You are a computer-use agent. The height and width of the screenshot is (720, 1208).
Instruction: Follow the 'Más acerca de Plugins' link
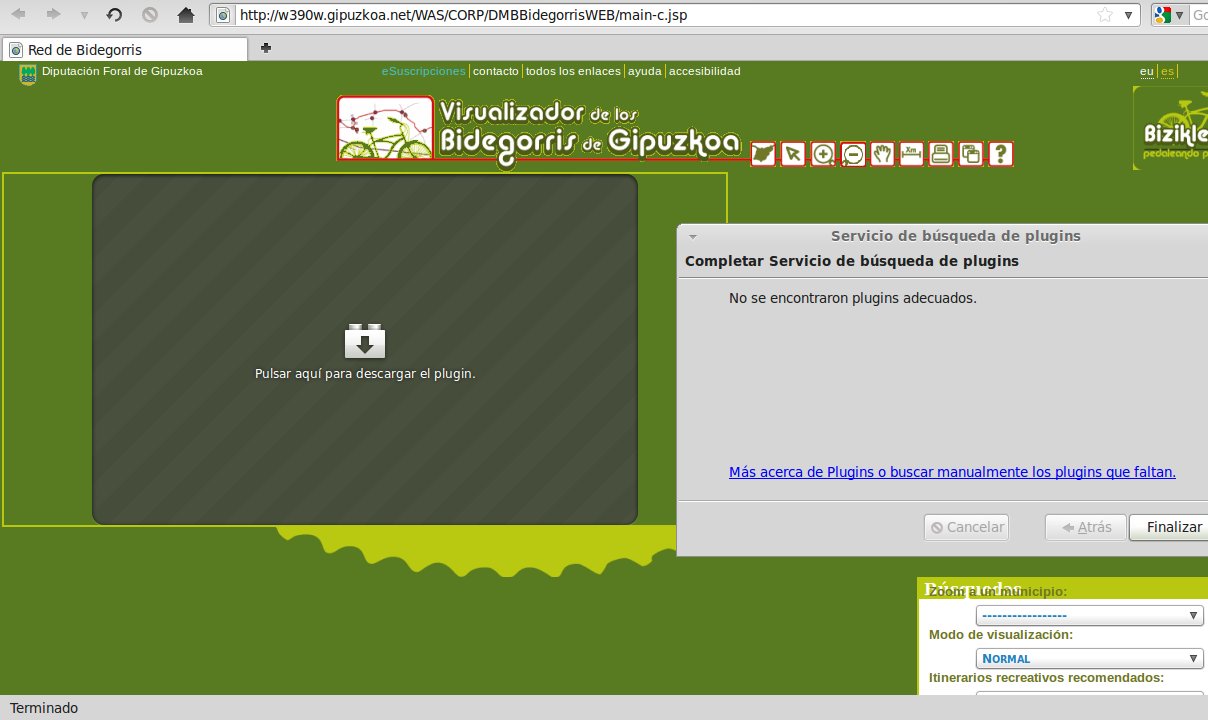click(952, 472)
